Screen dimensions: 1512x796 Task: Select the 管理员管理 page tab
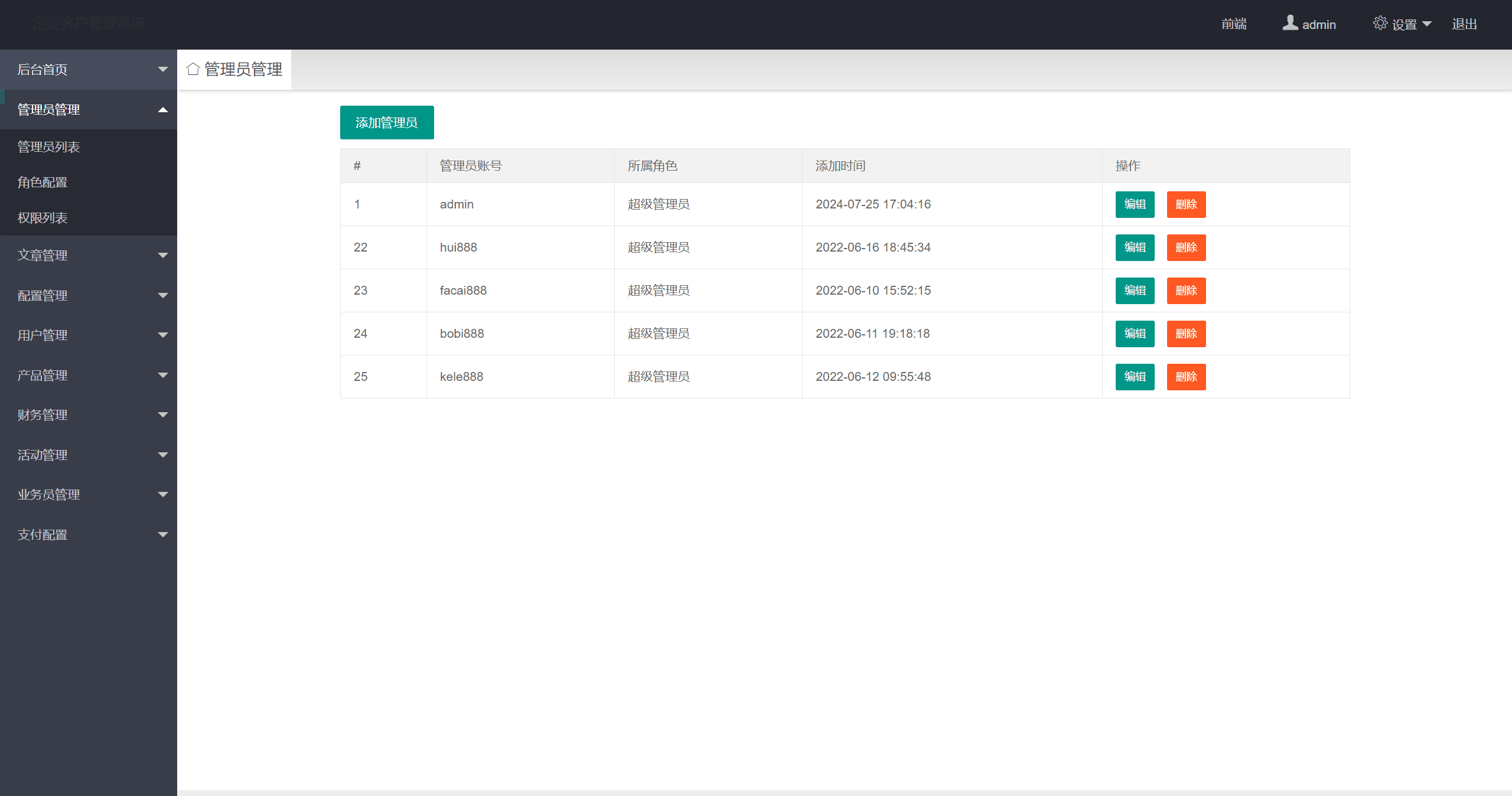(243, 70)
